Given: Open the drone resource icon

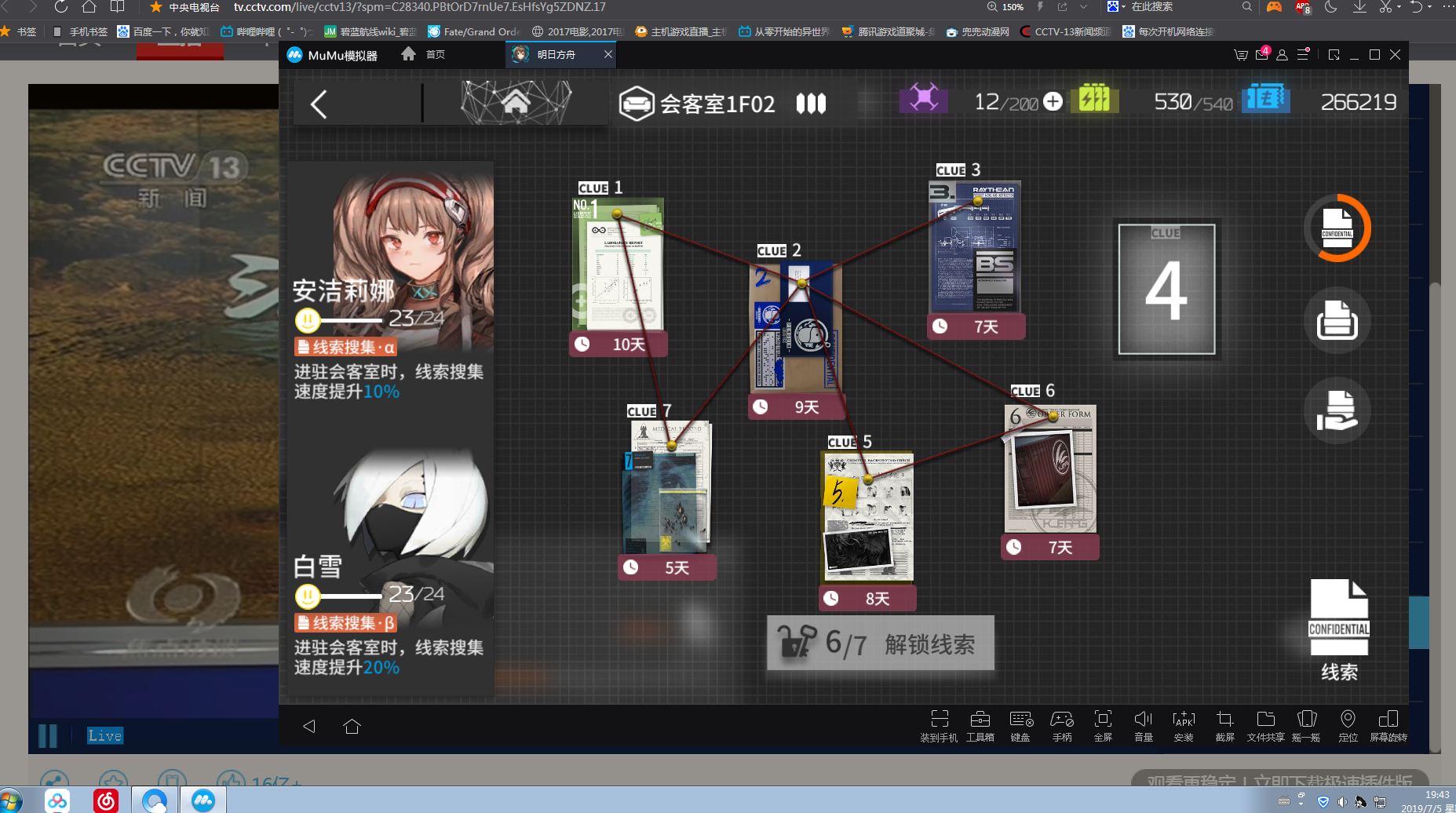Looking at the screenshot, I should pyautogui.click(x=924, y=98).
